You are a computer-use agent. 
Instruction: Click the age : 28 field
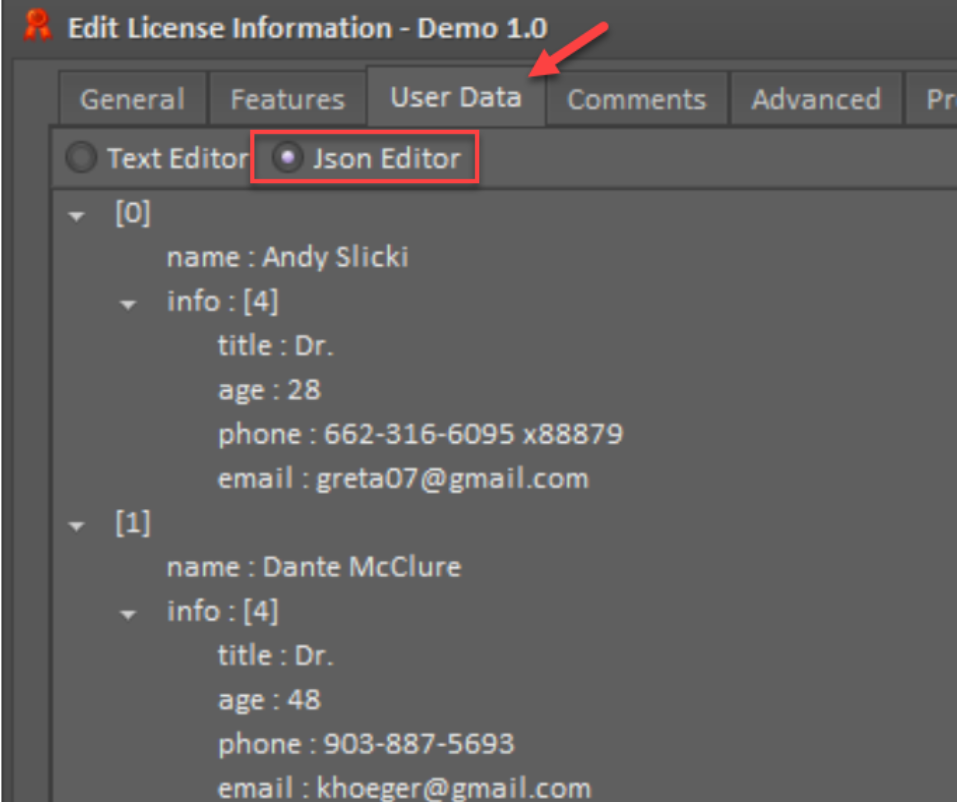pyautogui.click(x=269, y=389)
